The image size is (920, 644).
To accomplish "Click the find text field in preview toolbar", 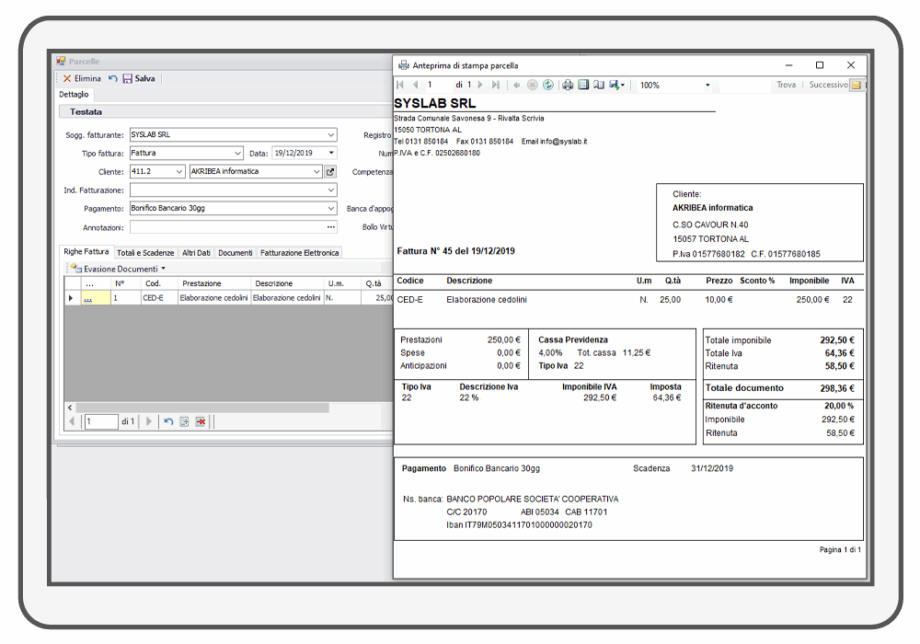I will (743, 86).
